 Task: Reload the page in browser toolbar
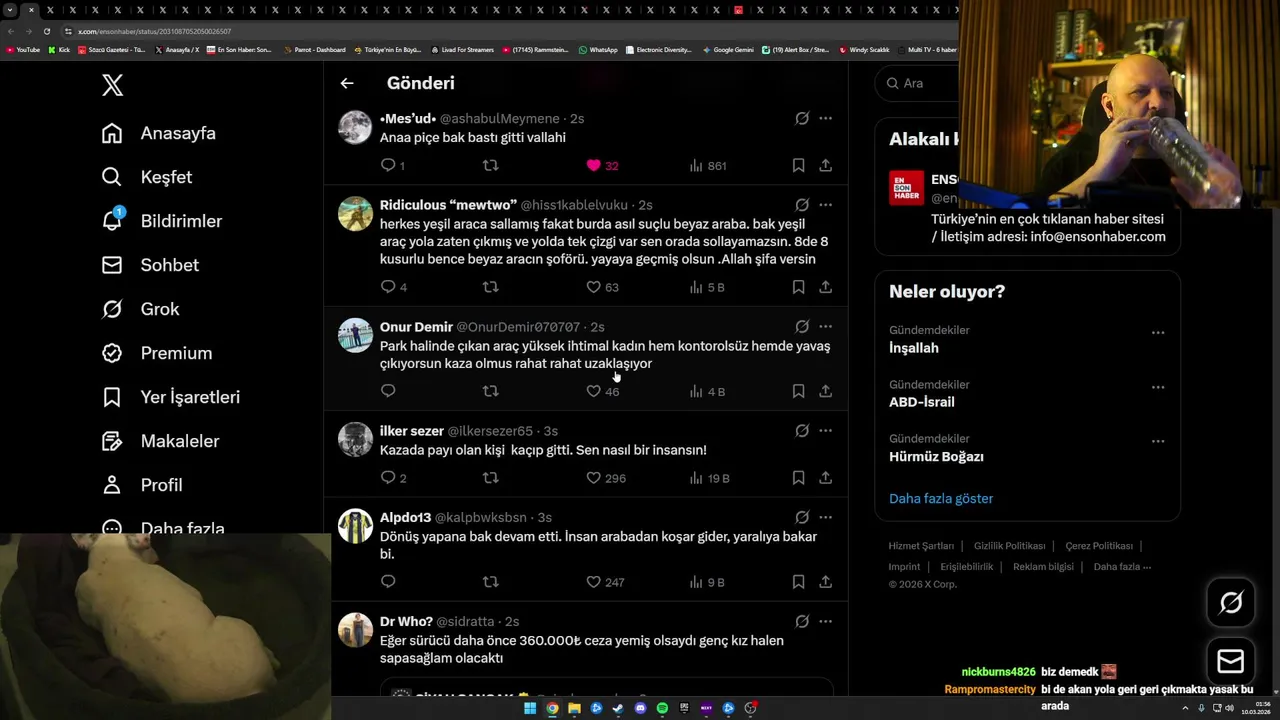tap(46, 31)
